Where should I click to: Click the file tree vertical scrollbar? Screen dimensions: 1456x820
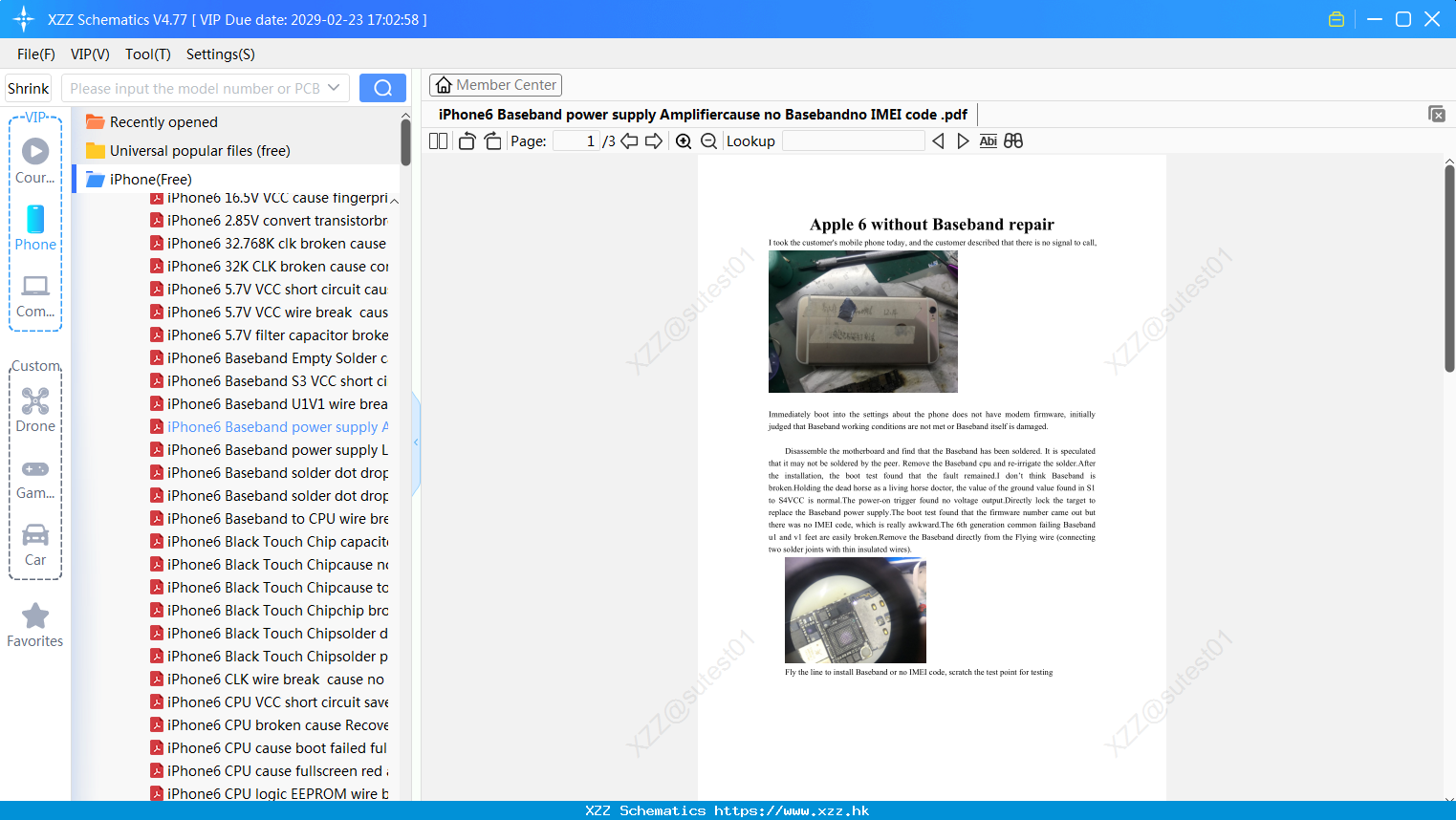[x=405, y=143]
